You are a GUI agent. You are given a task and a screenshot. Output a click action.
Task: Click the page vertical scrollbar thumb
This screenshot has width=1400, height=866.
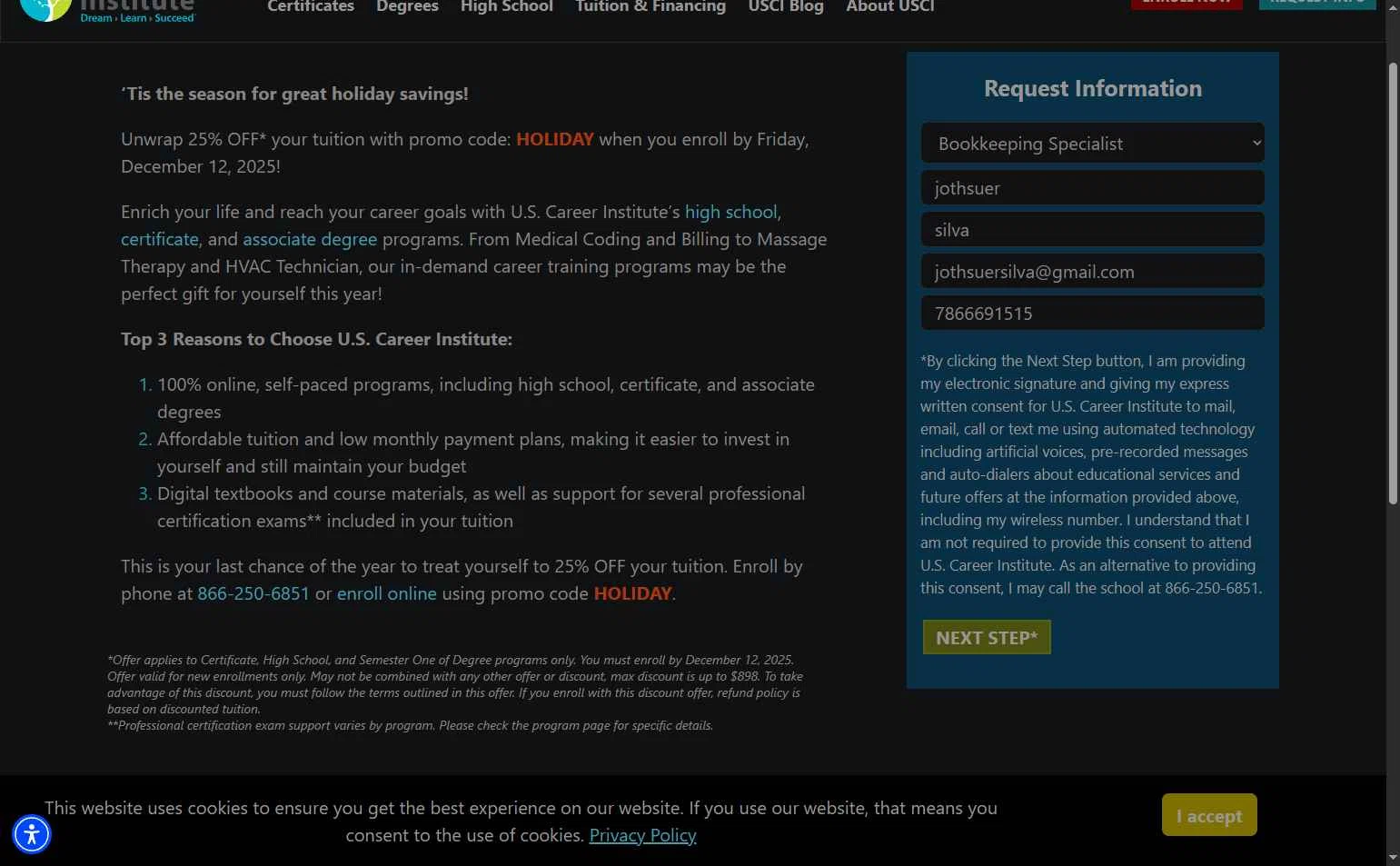click(1393, 283)
